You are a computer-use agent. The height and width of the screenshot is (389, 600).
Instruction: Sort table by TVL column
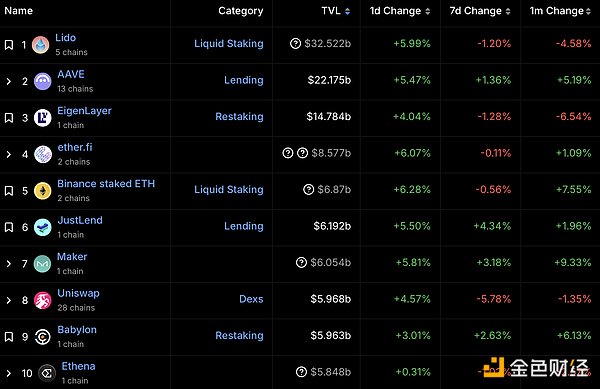tap(336, 11)
